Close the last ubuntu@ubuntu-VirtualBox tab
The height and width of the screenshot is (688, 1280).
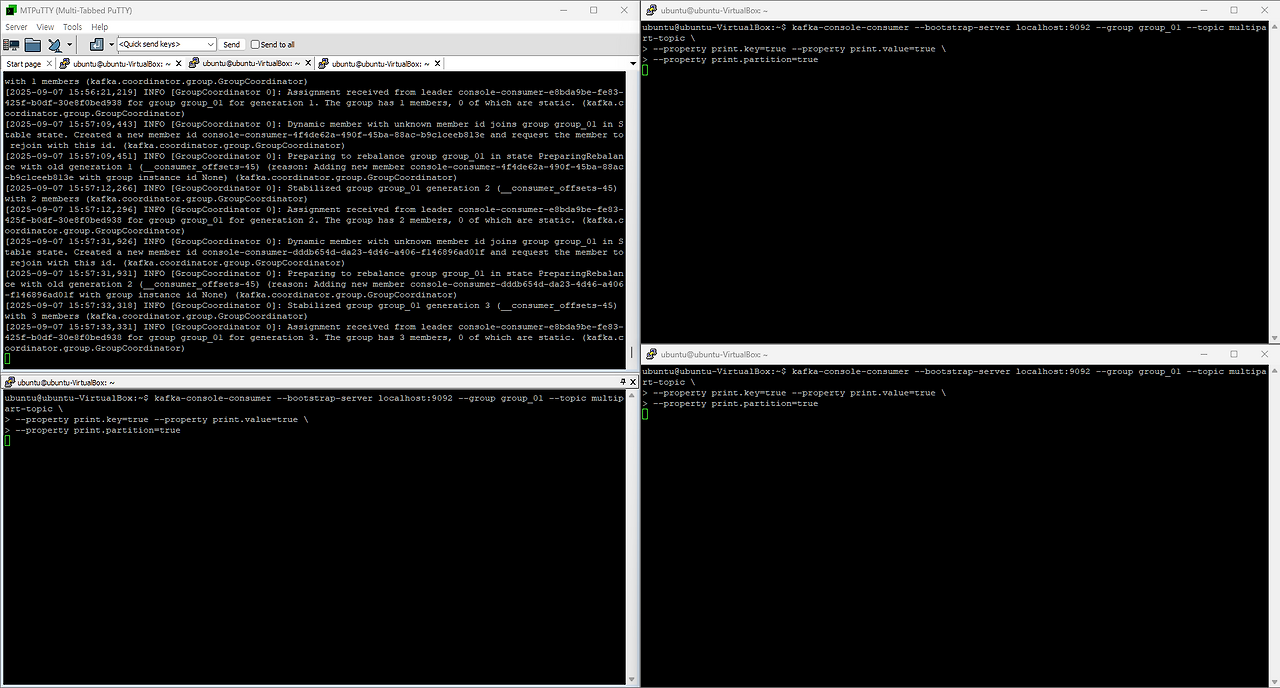[437, 64]
